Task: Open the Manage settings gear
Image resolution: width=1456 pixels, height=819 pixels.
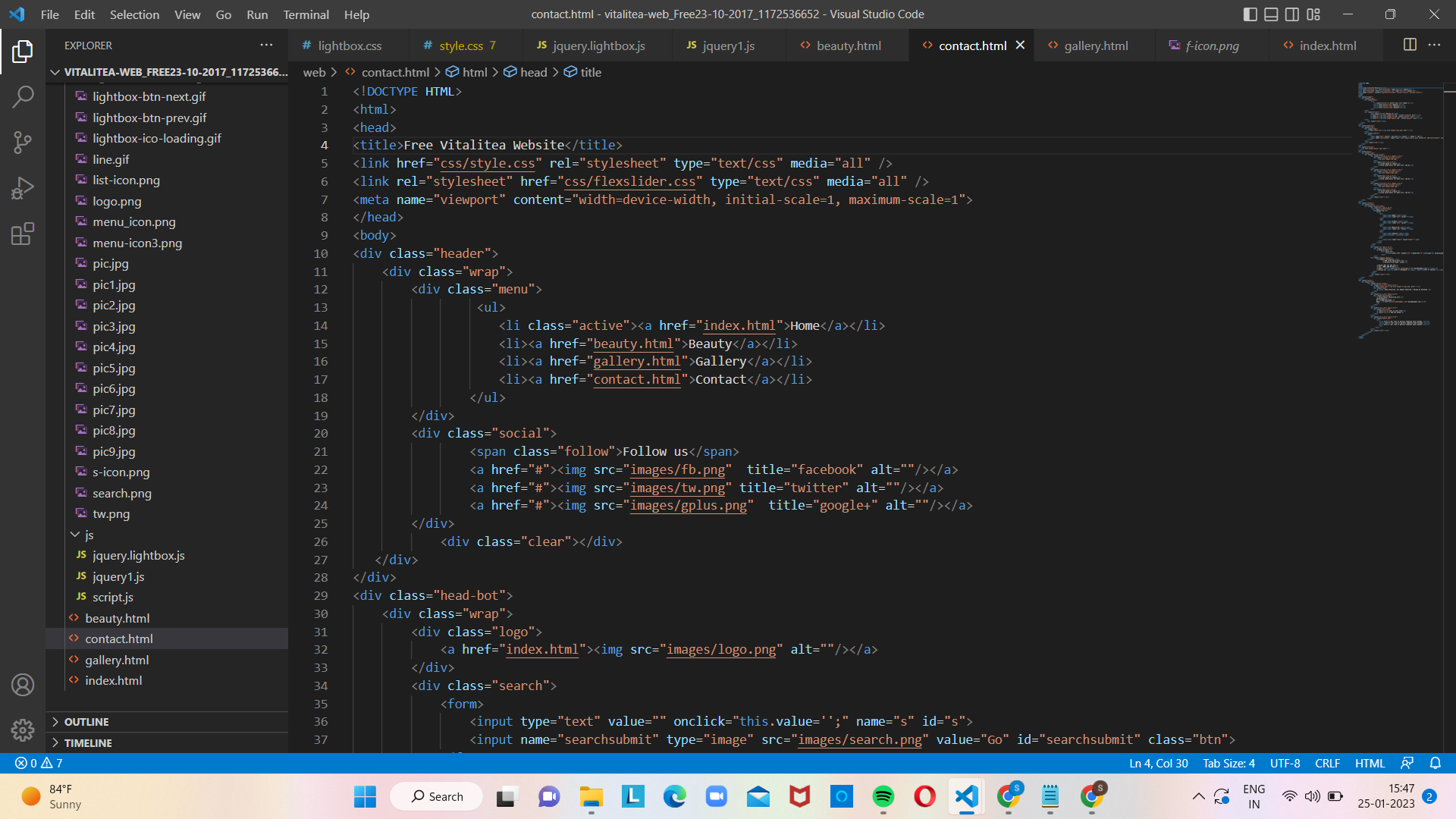Action: tap(23, 730)
